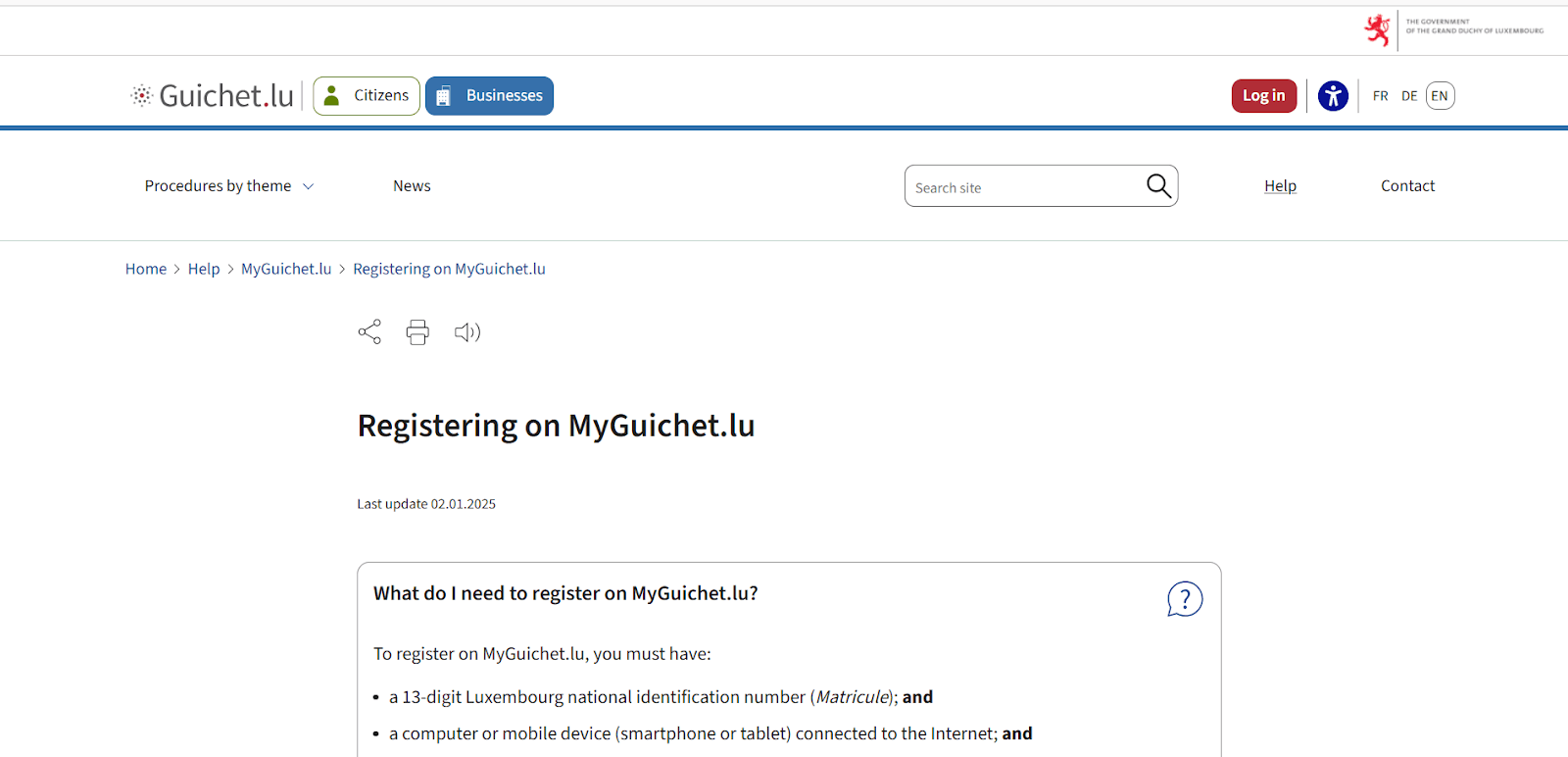Click the magnifying glass search icon
Image resolution: width=1568 pixels, height=757 pixels.
coord(1158,185)
